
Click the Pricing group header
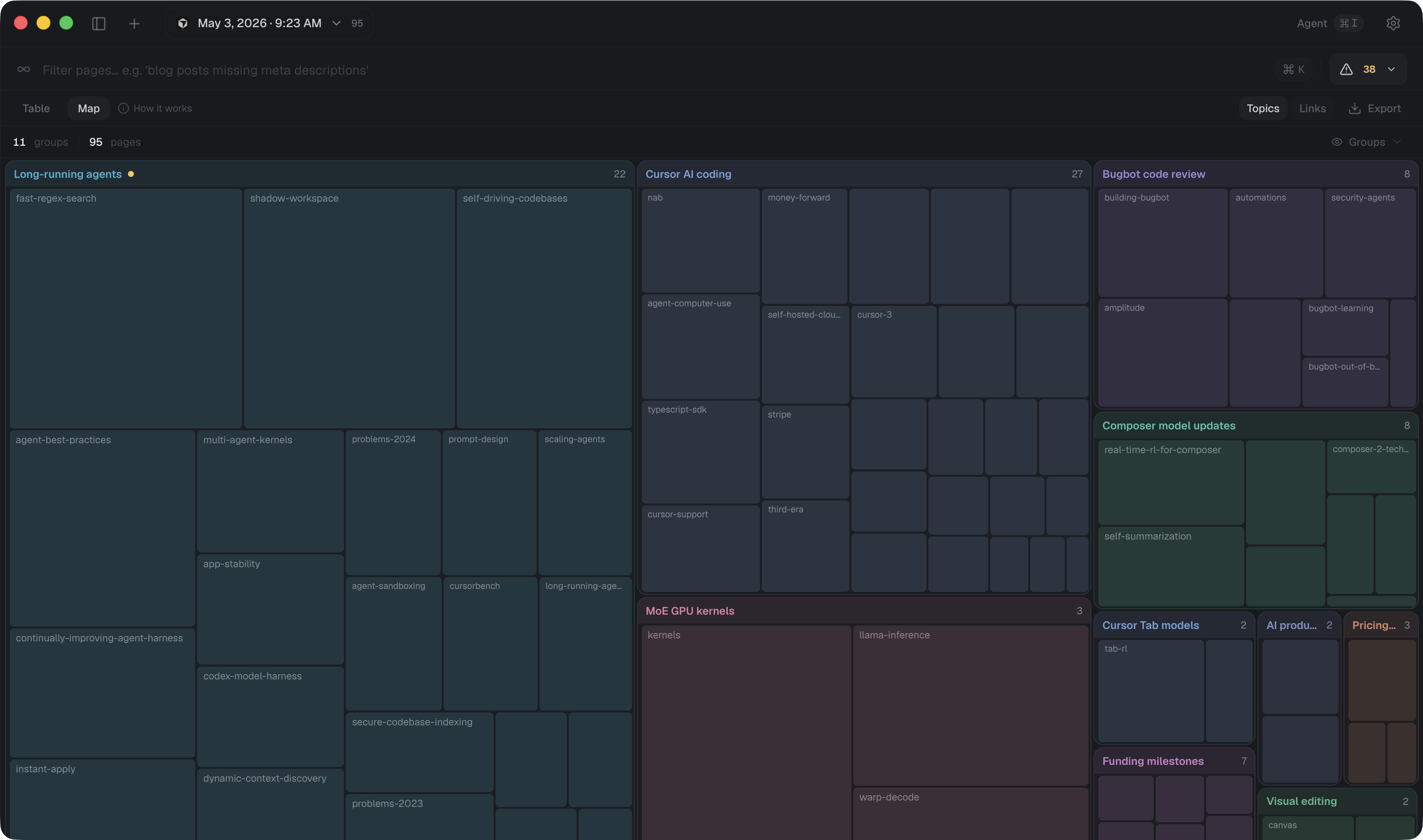point(1381,625)
